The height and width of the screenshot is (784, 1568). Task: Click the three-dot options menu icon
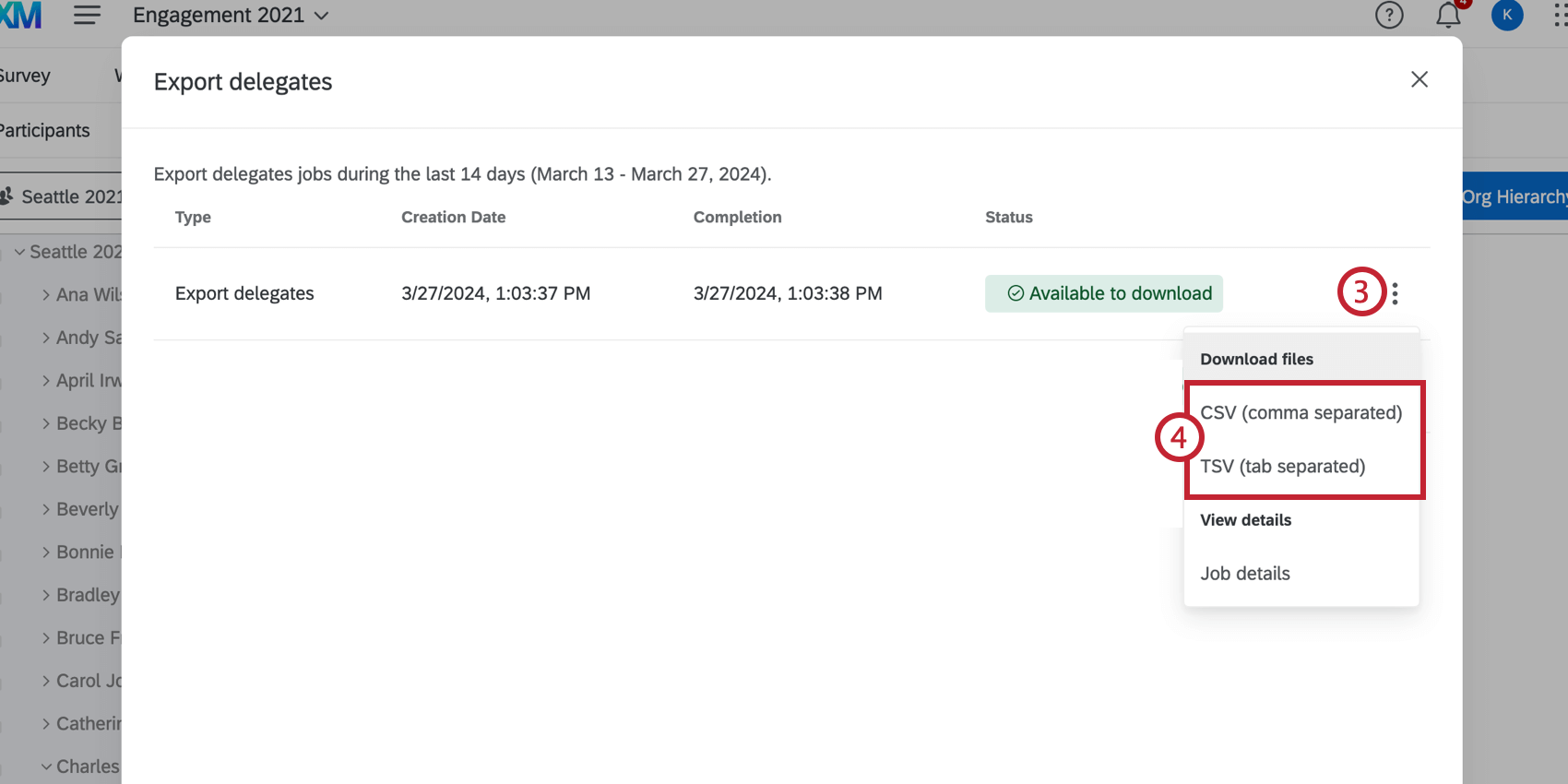point(1395,293)
